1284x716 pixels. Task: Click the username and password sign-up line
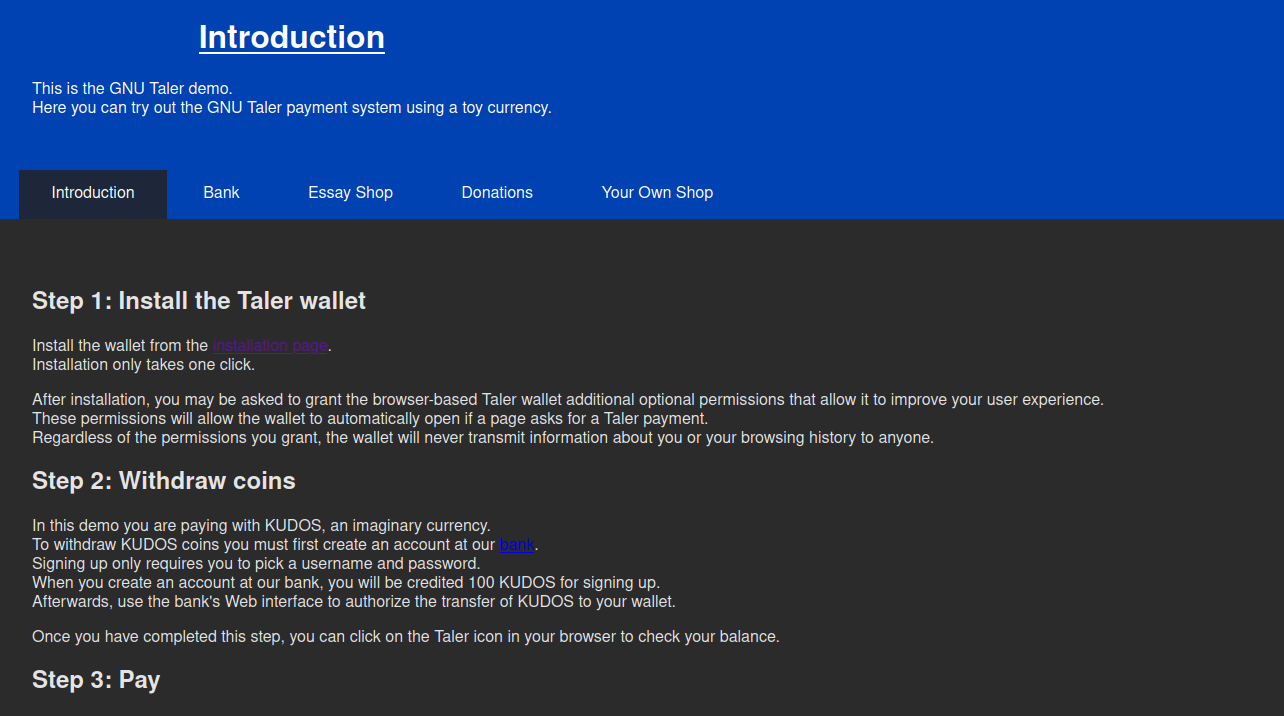pyautogui.click(x=256, y=564)
